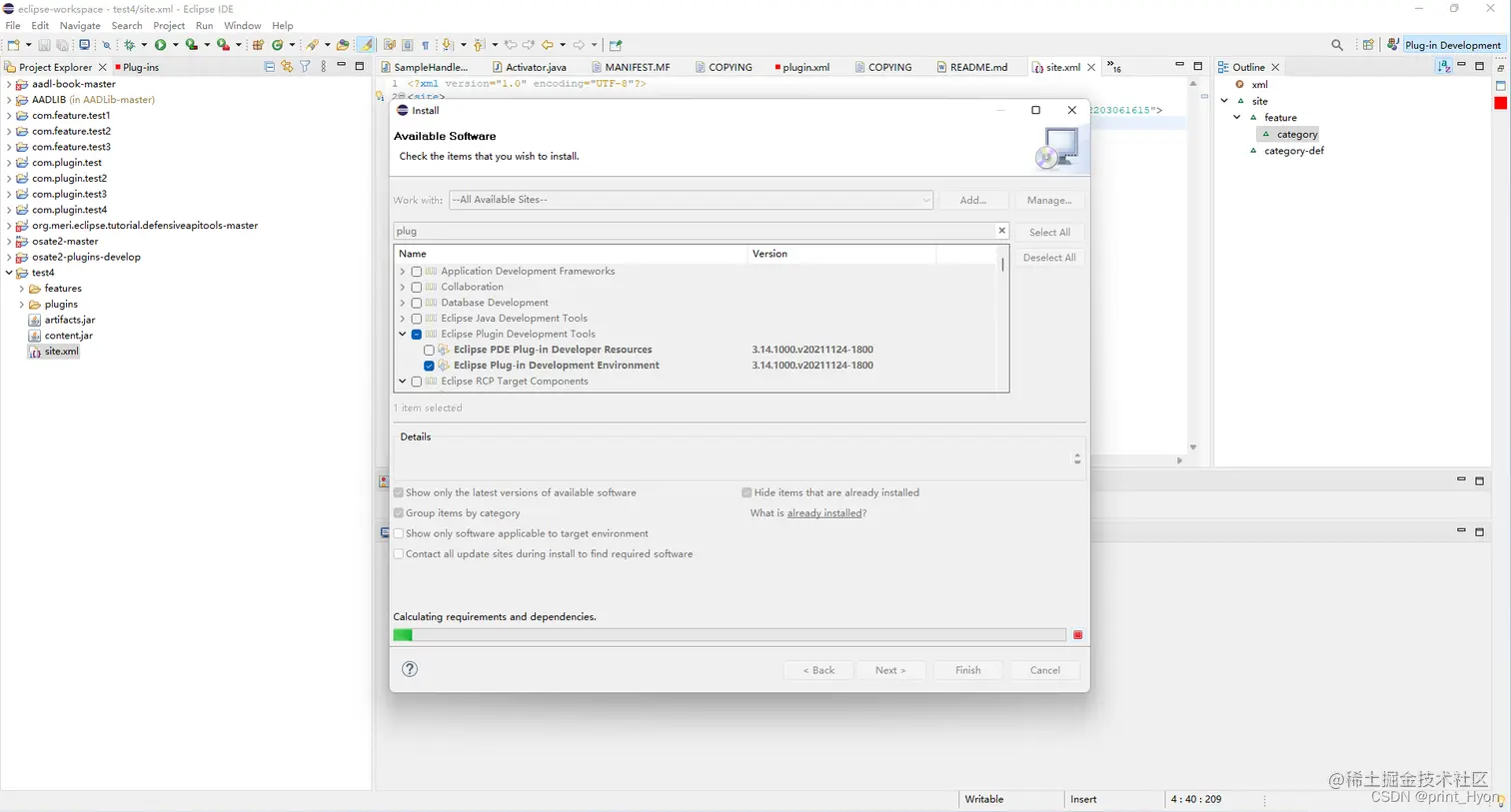This screenshot has height=812, width=1511.
Task: Expand Database Development node
Action: [403, 303]
